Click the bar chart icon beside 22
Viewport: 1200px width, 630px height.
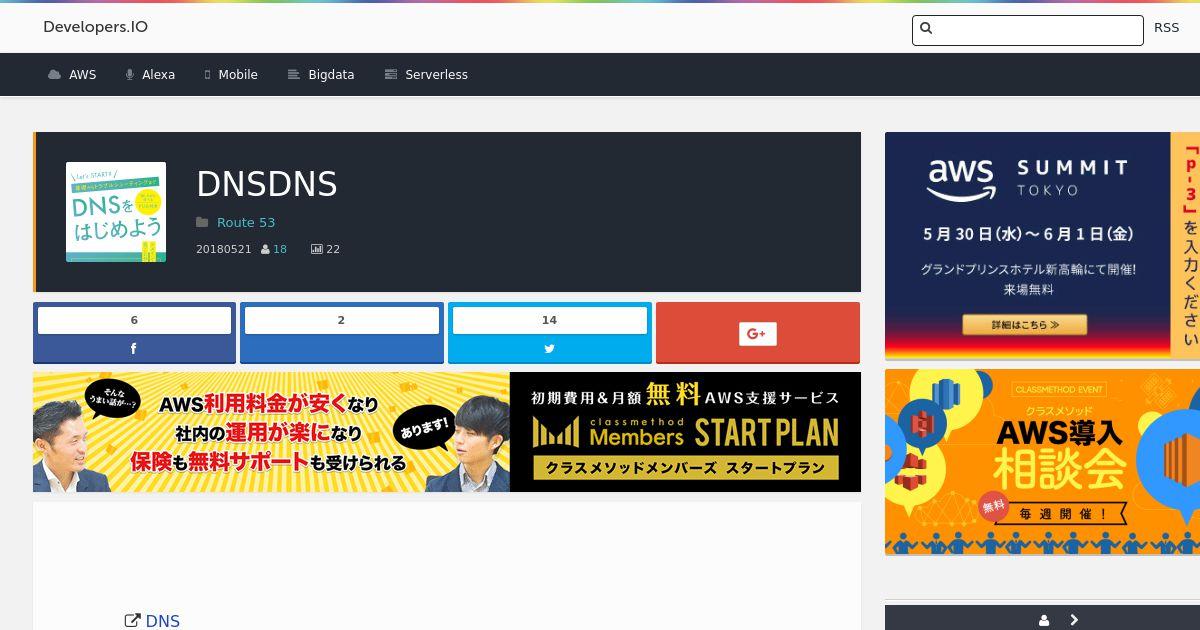317,249
